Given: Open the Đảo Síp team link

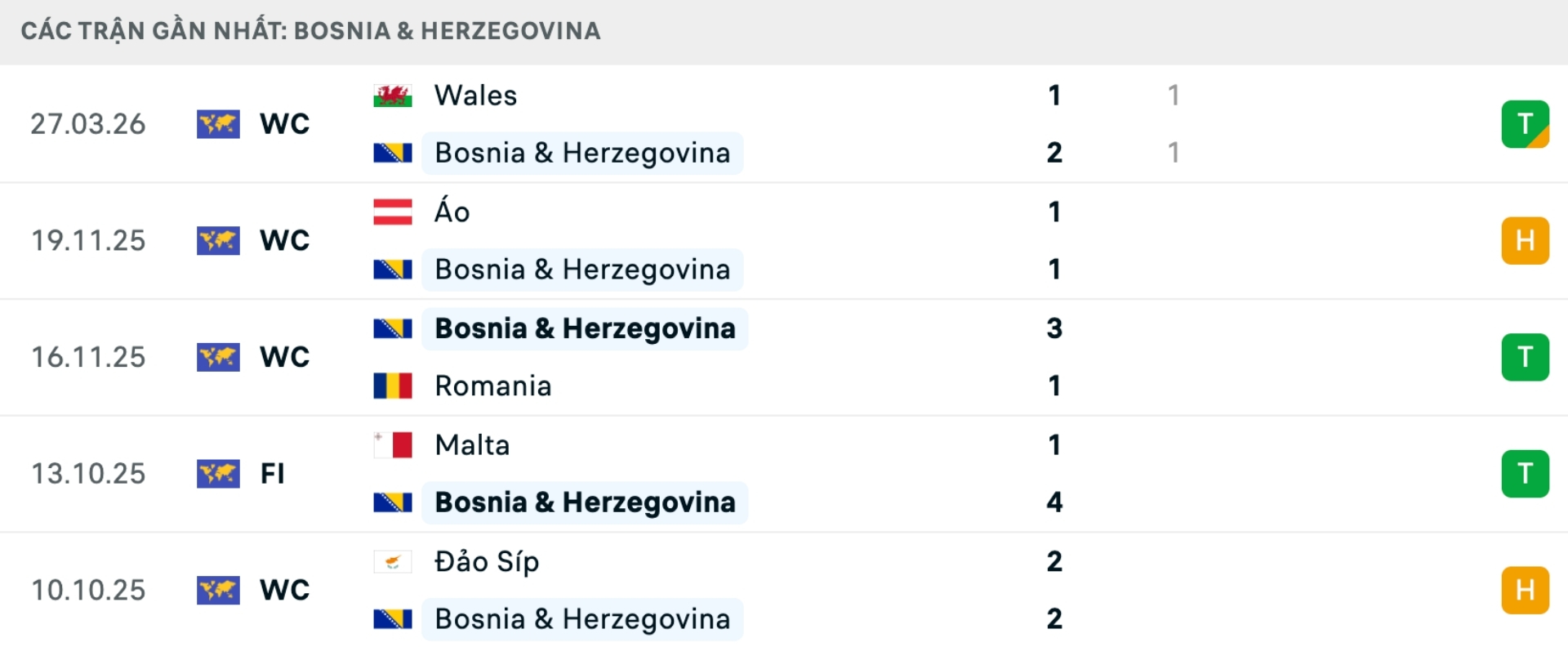Looking at the screenshot, I should point(487,562).
